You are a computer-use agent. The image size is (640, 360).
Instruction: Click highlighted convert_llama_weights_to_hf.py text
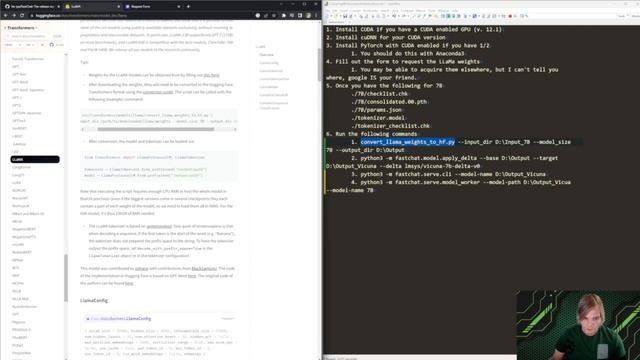[407, 142]
